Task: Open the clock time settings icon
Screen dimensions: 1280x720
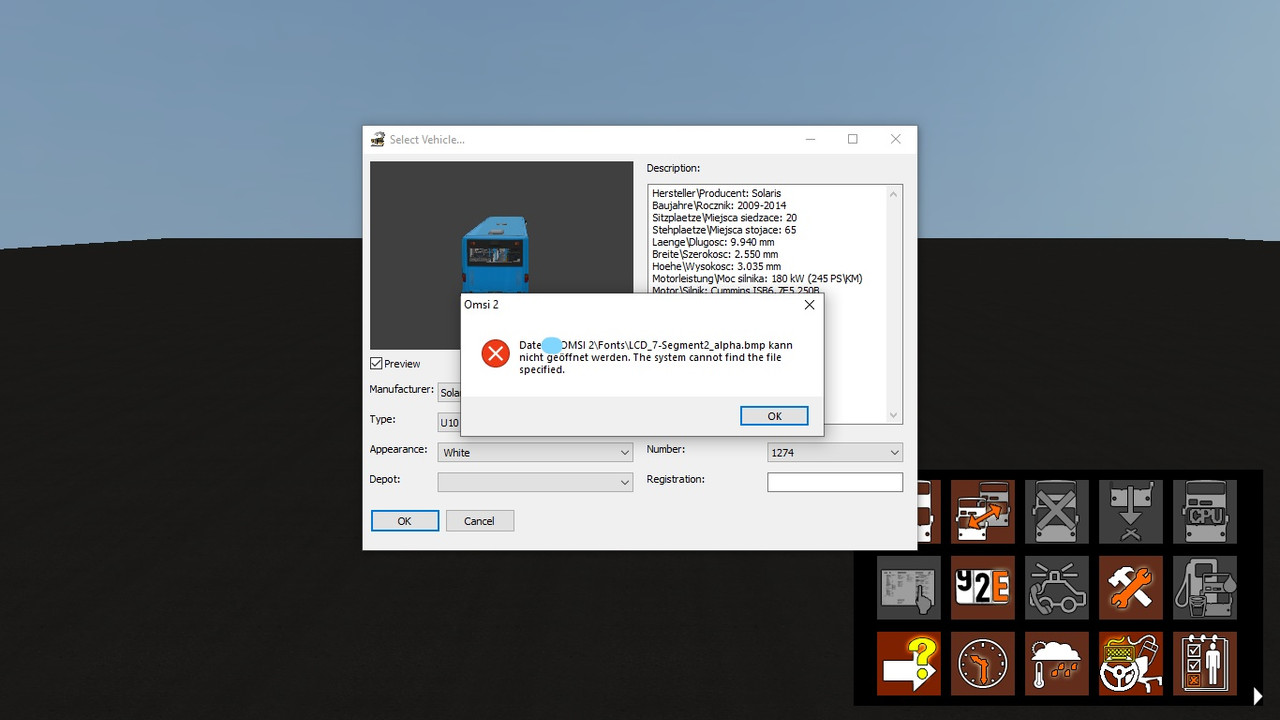Action: click(x=983, y=663)
